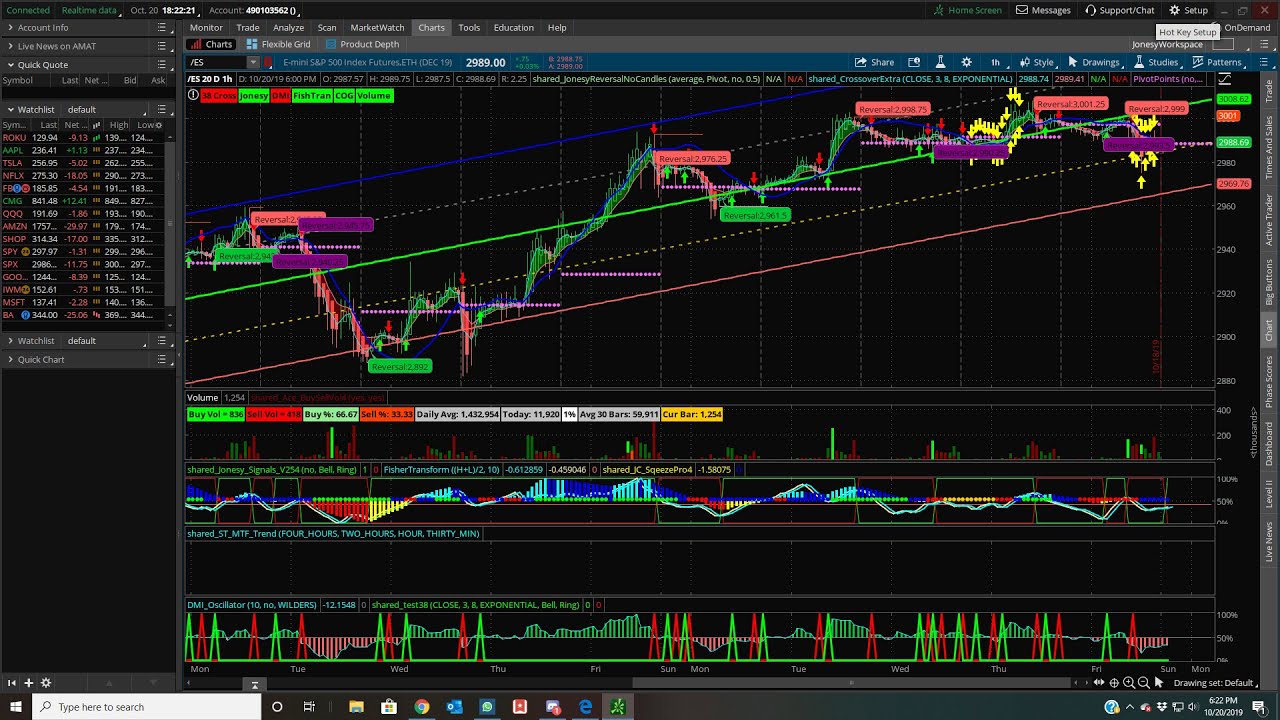
Task: Click the red clipboard symbol link icon
Action: tap(267, 62)
